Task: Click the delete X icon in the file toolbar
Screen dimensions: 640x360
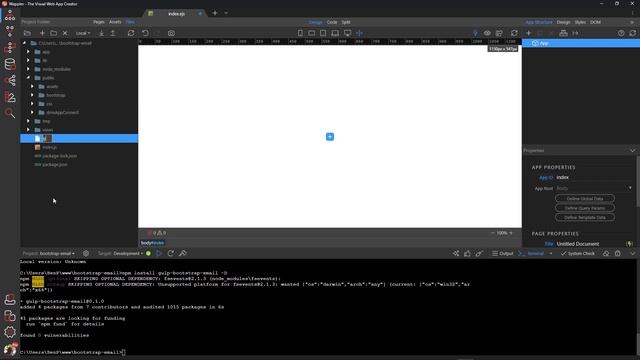Action: pyautogui.click(x=65, y=33)
